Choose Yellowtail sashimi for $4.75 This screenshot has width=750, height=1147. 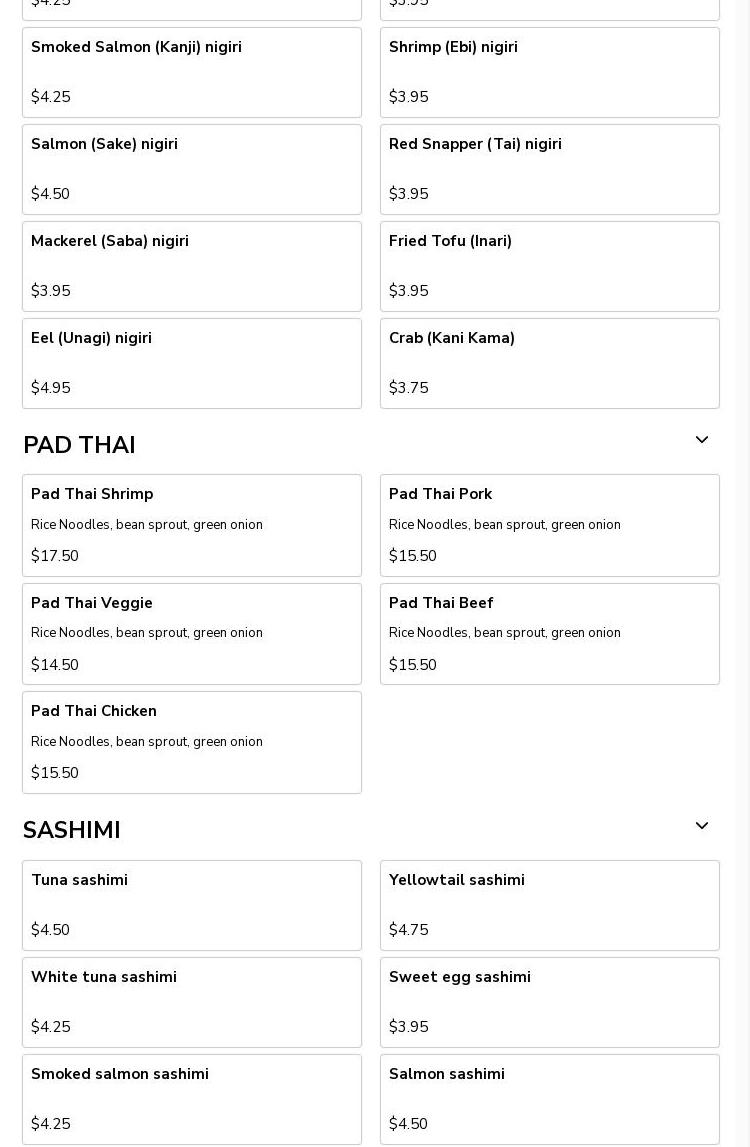click(549, 905)
